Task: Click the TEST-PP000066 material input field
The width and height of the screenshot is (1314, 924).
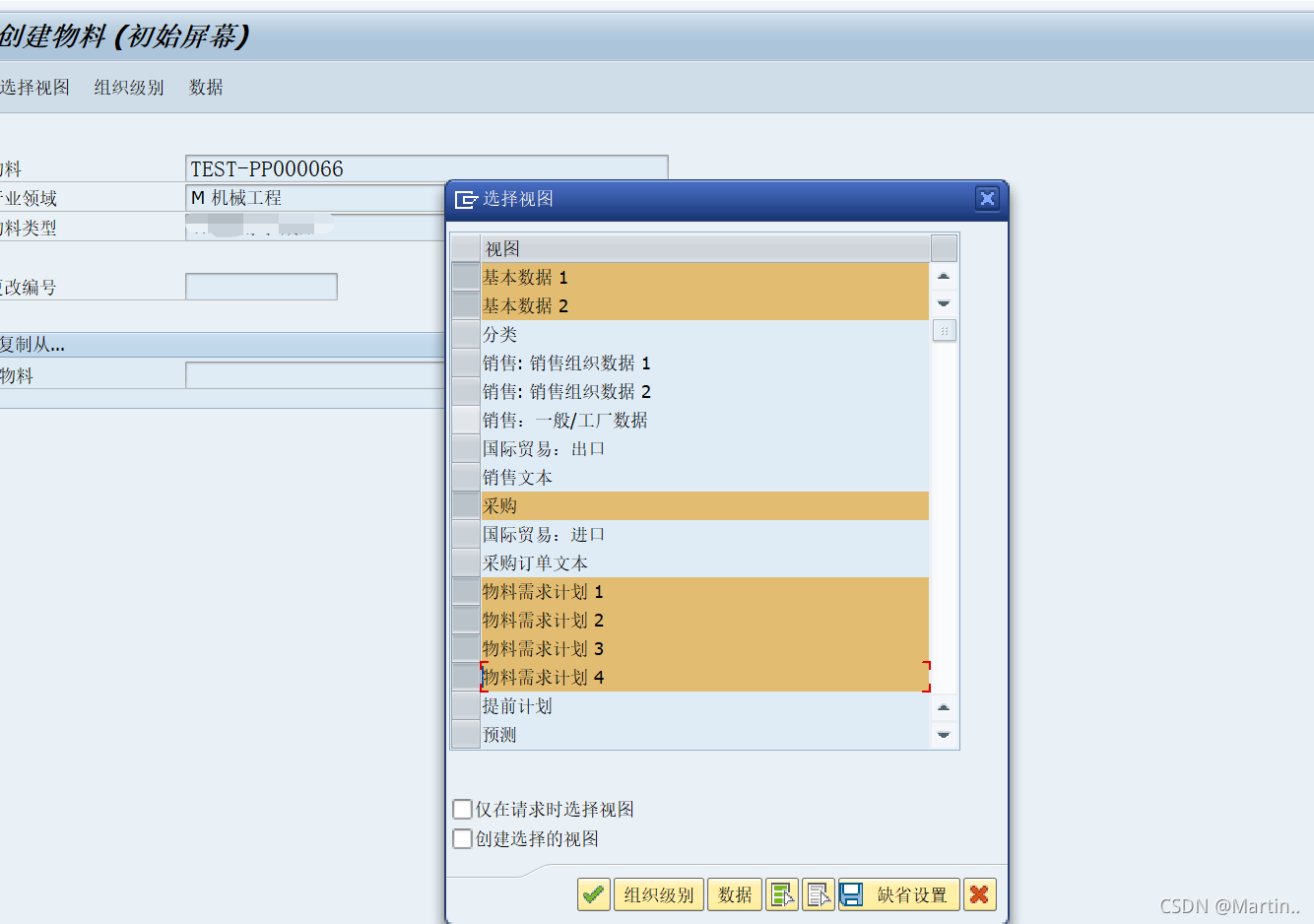Action: (394, 166)
